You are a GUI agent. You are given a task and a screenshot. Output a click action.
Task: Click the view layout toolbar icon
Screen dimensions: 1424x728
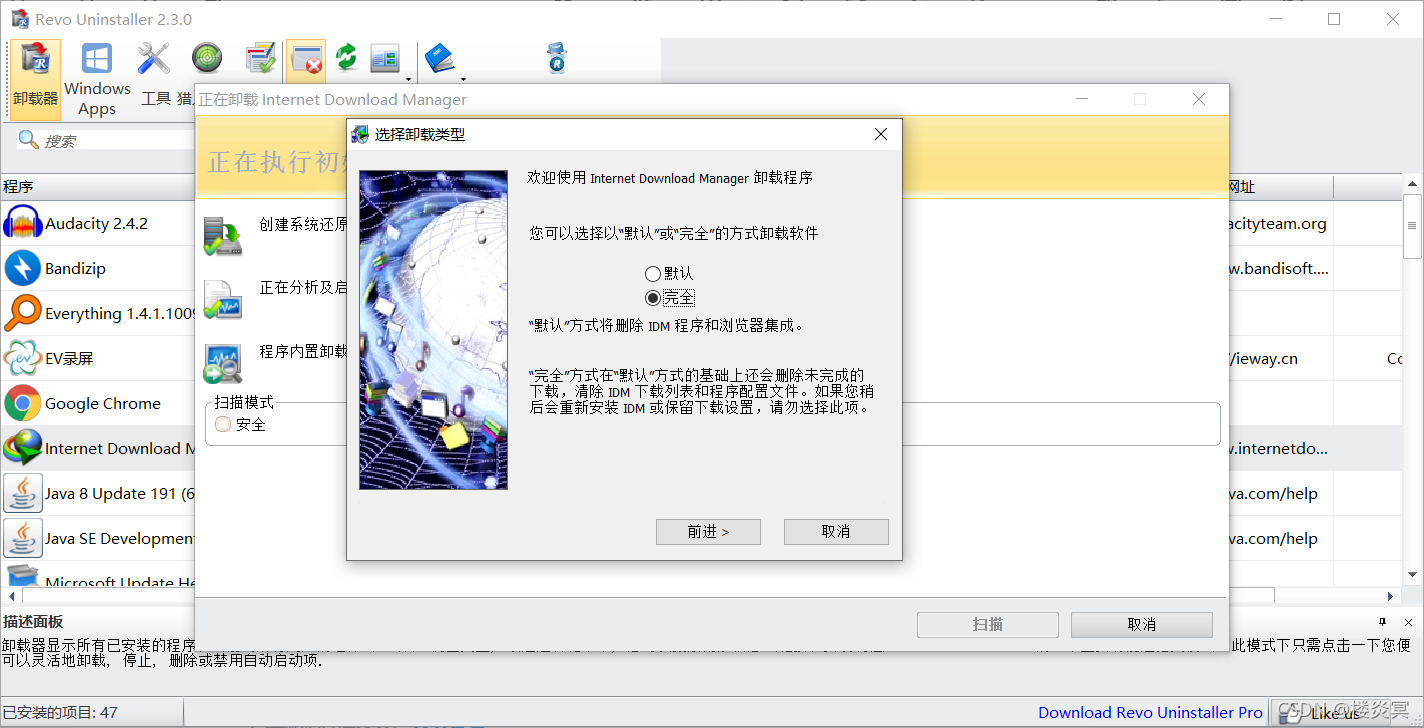point(385,58)
